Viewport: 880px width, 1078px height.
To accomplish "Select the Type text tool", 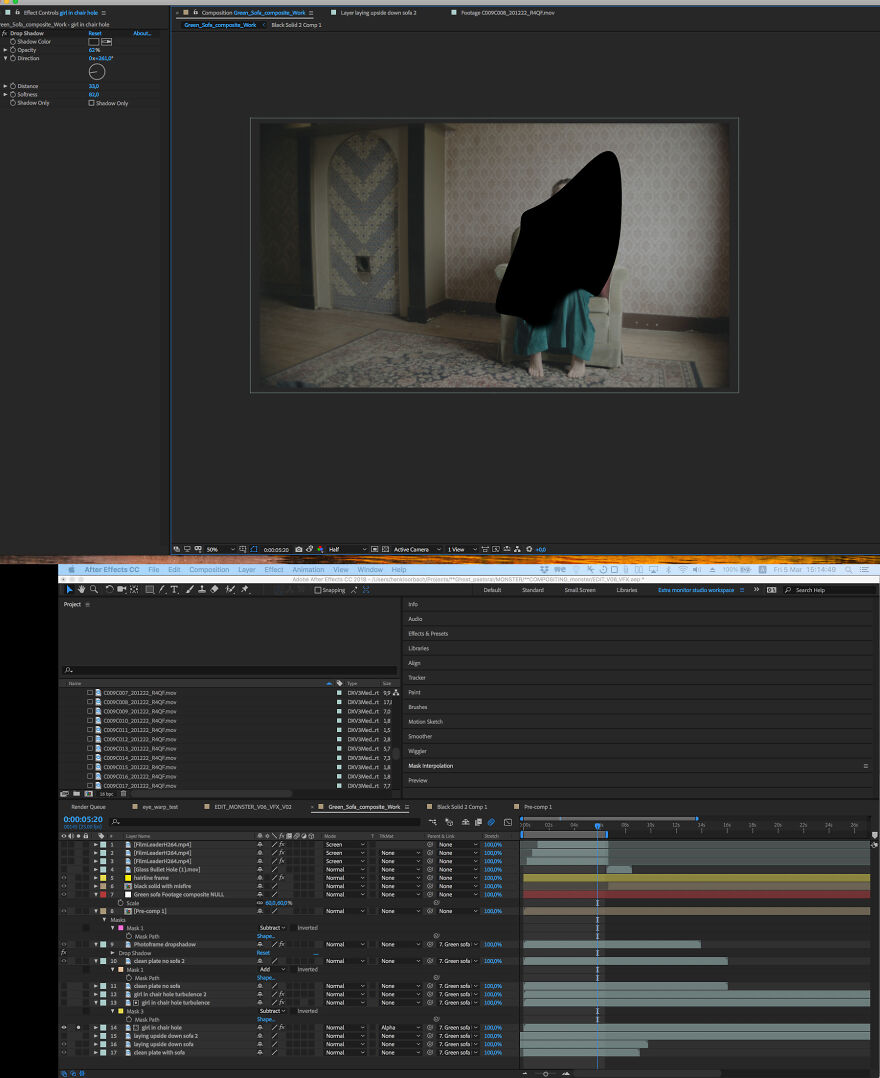I will click(x=175, y=590).
